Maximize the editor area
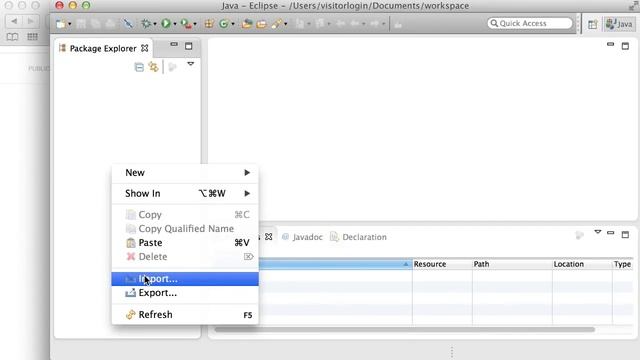The image size is (640, 360). pos(625,46)
